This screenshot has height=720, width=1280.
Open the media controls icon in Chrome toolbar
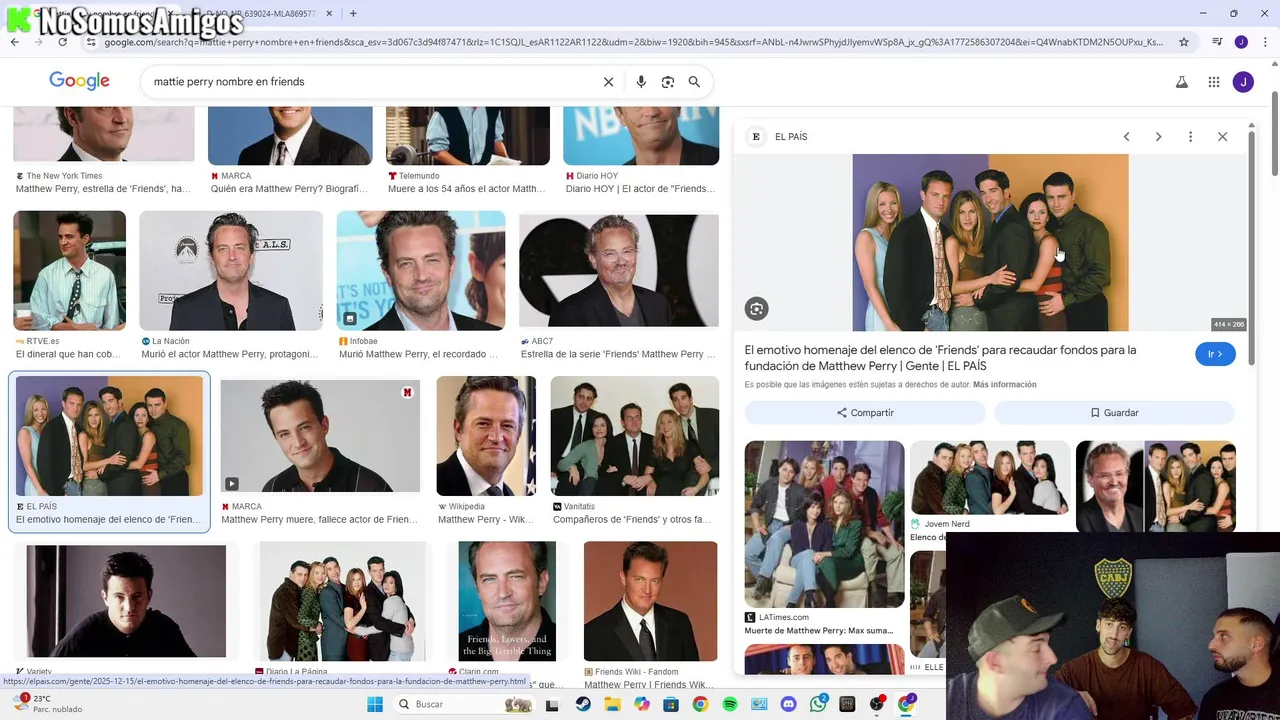click(x=1217, y=42)
